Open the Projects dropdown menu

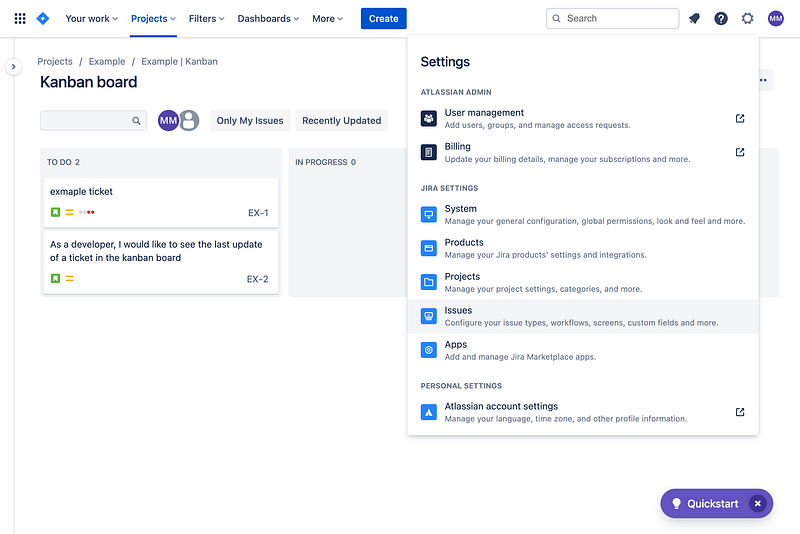(153, 19)
